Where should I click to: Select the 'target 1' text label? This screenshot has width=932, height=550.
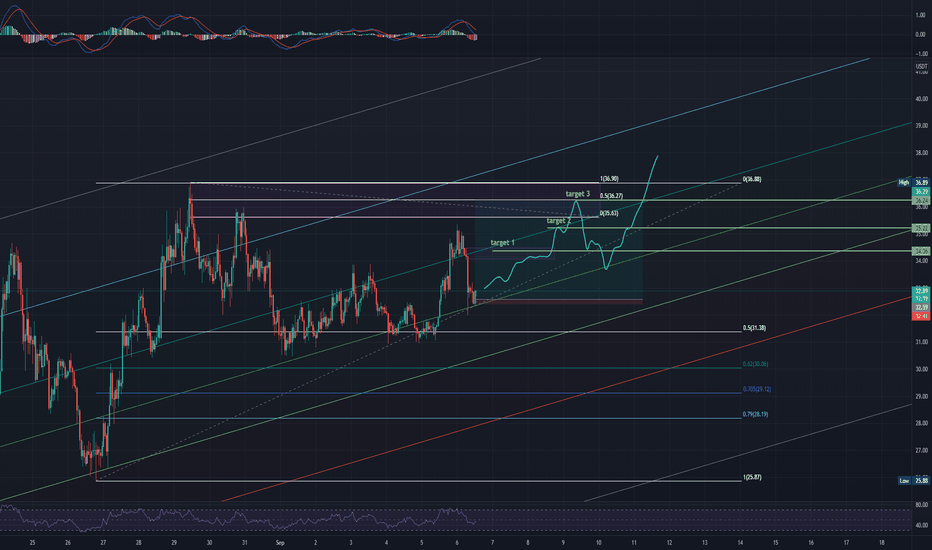pos(502,243)
